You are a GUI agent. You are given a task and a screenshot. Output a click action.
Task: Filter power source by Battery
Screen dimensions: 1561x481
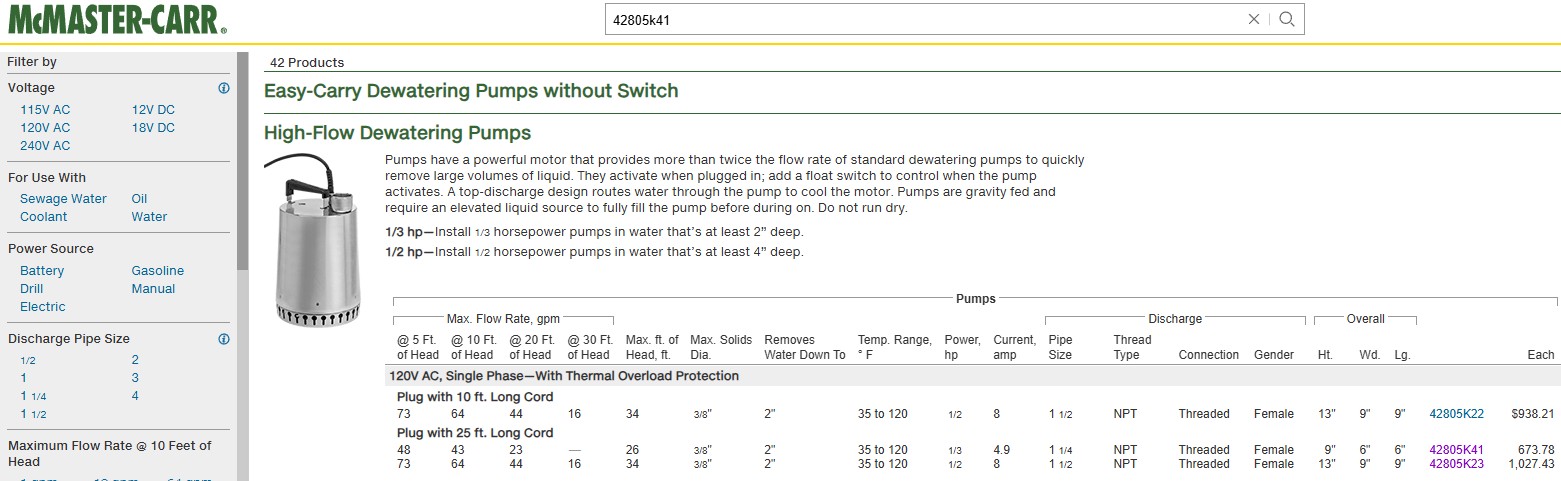[42, 271]
